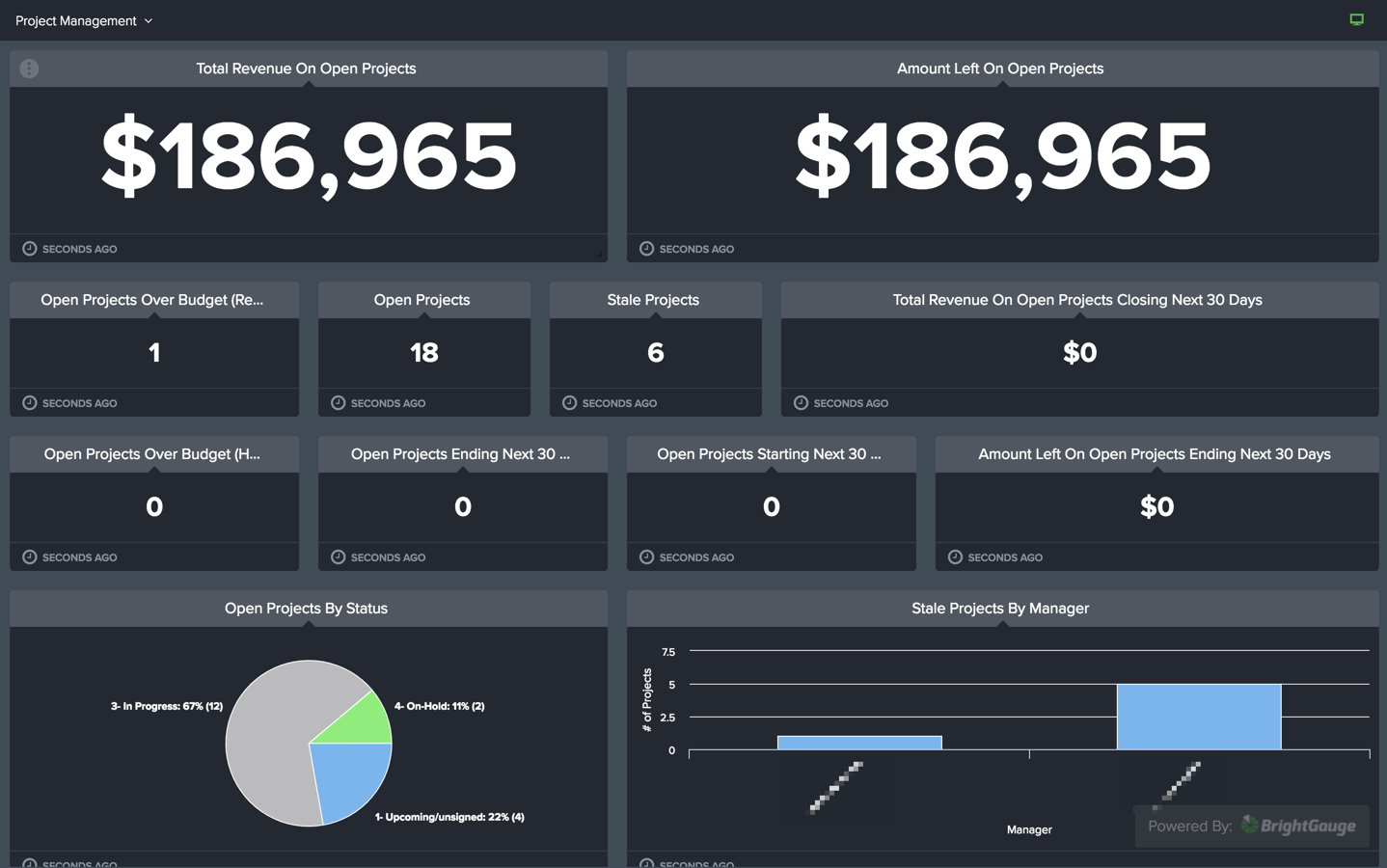Screen dimensions: 1387x868
Task: Click the green presentation mode monitor icon
Action: coord(1356,19)
